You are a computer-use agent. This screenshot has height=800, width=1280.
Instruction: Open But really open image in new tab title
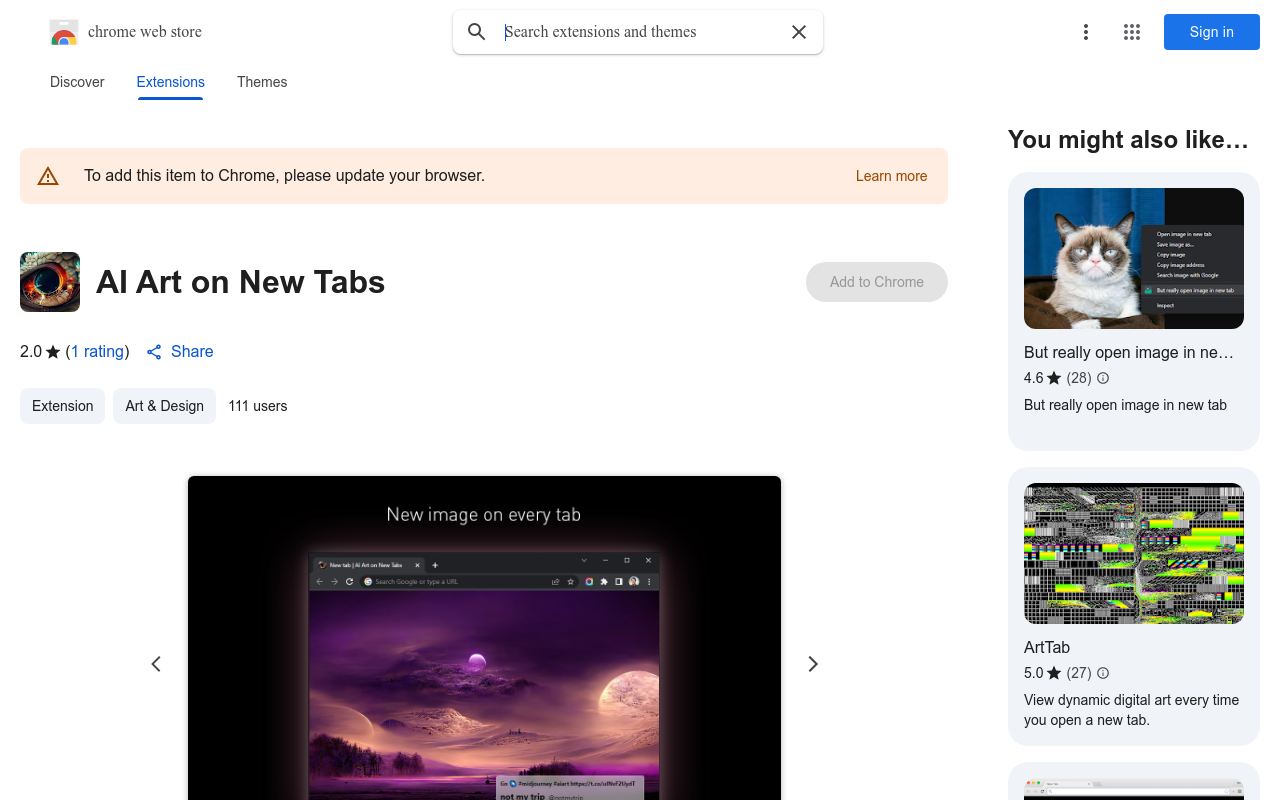1129,352
